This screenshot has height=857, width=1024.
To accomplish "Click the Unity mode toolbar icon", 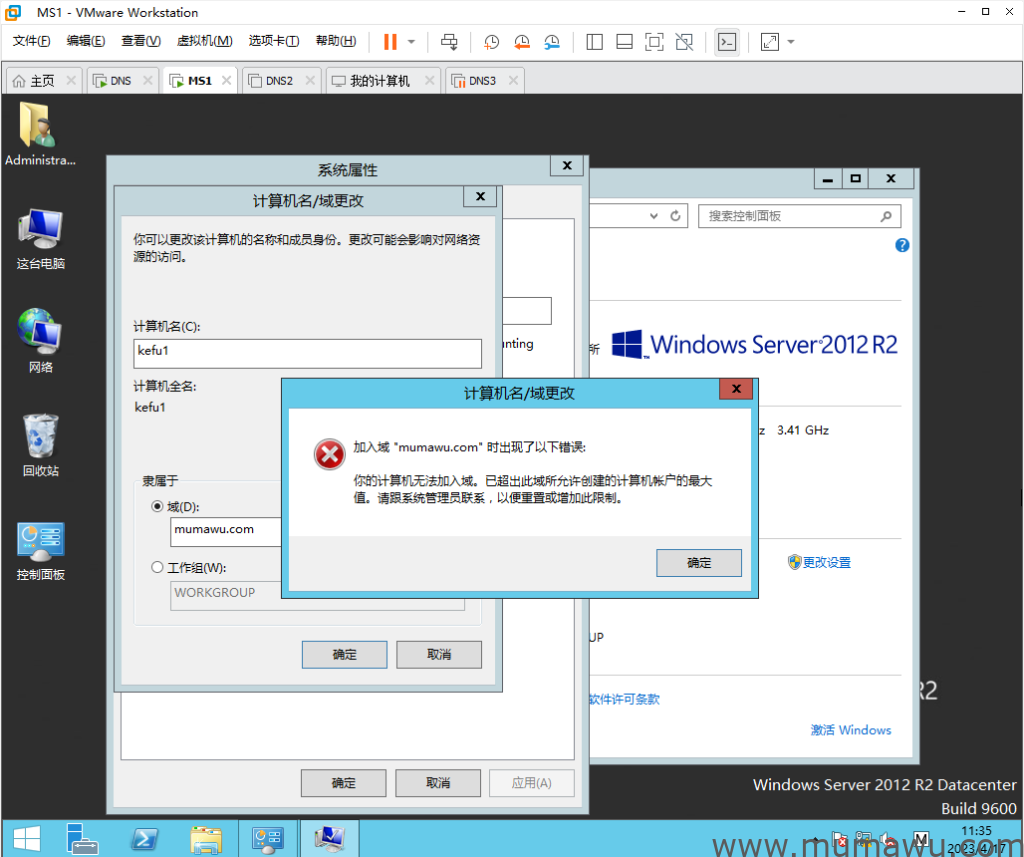I will [684, 42].
